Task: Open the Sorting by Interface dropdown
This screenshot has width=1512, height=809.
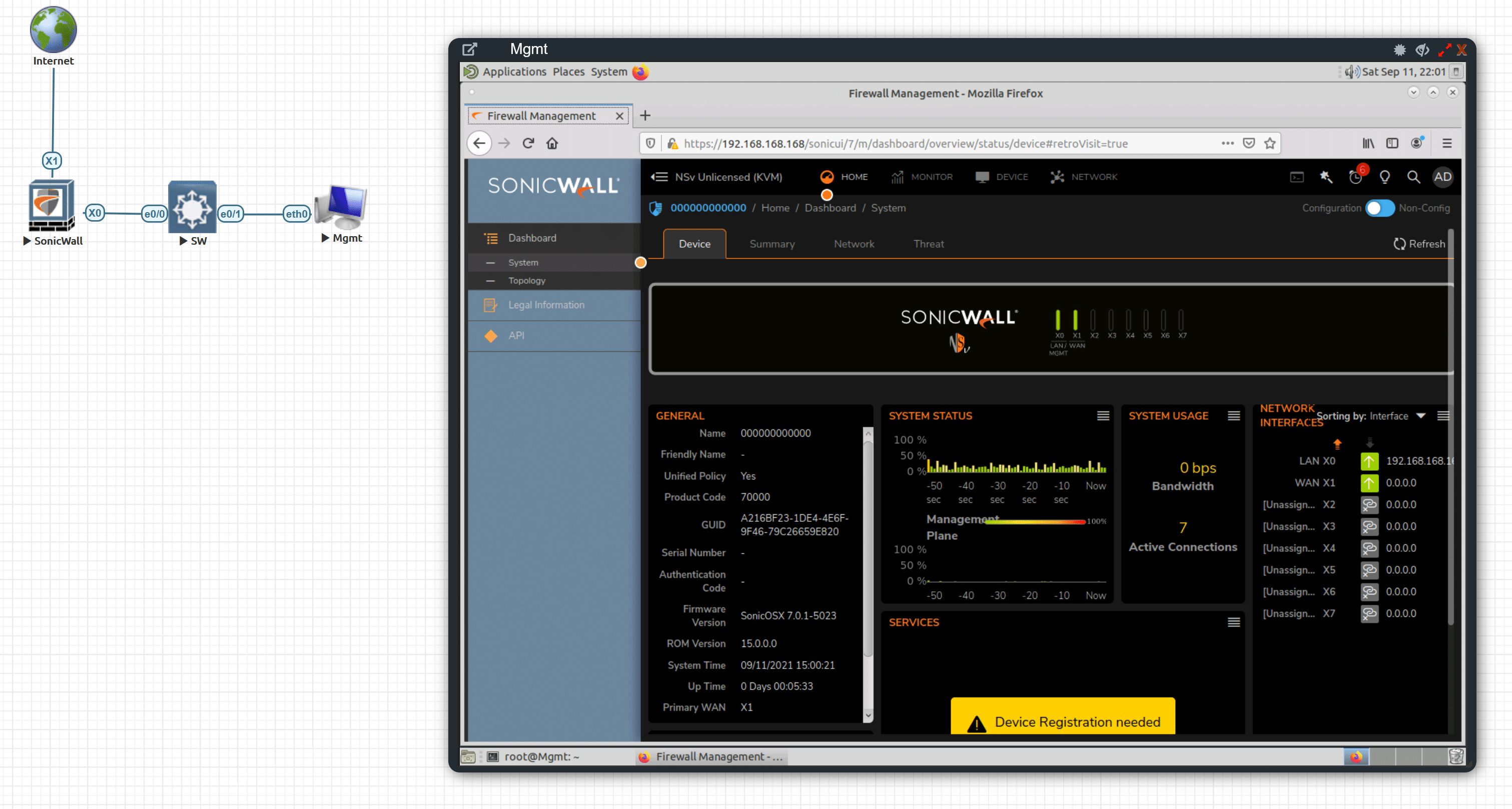Action: (x=1420, y=416)
